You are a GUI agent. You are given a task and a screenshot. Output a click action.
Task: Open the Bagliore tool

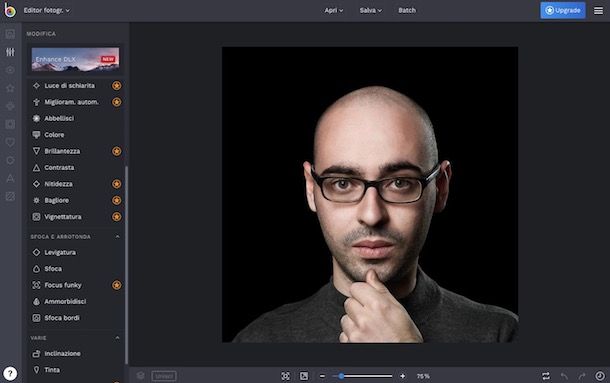pyautogui.click(x=76, y=200)
